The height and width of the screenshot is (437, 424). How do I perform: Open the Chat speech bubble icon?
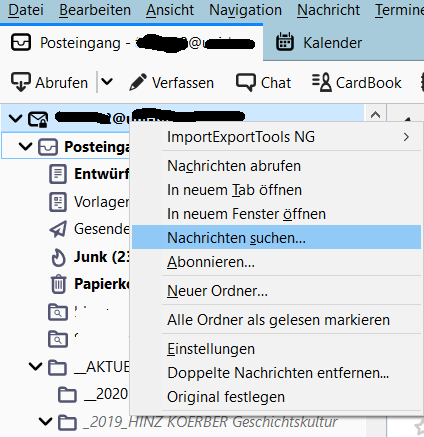[246, 82]
